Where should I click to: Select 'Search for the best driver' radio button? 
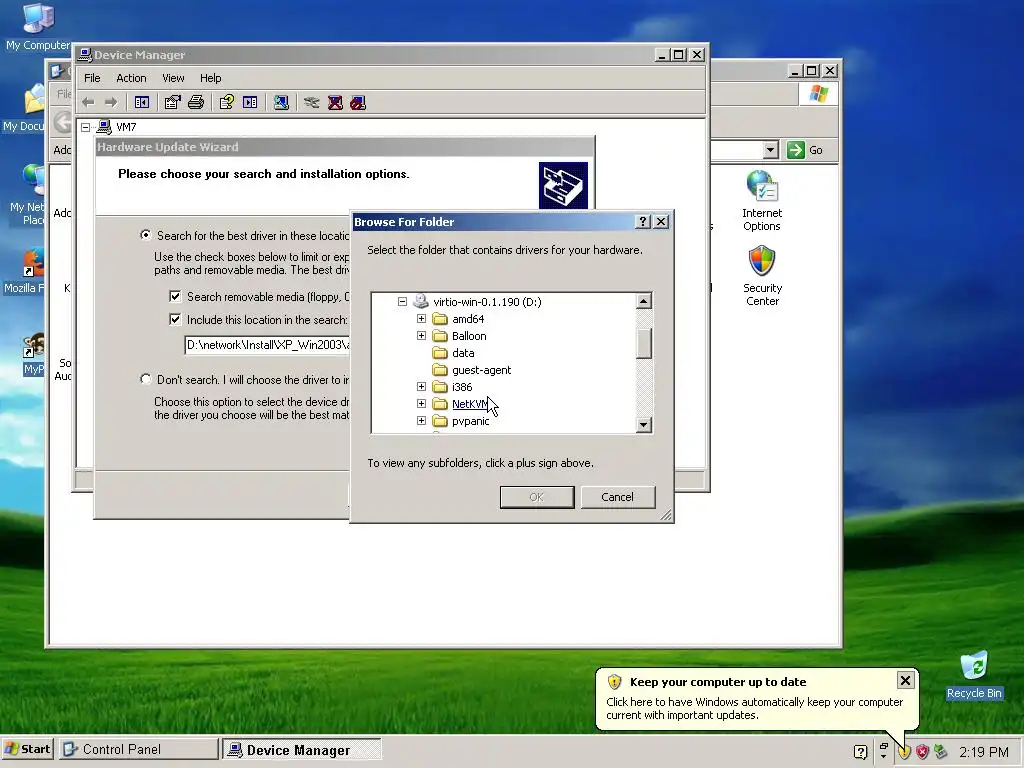point(146,235)
